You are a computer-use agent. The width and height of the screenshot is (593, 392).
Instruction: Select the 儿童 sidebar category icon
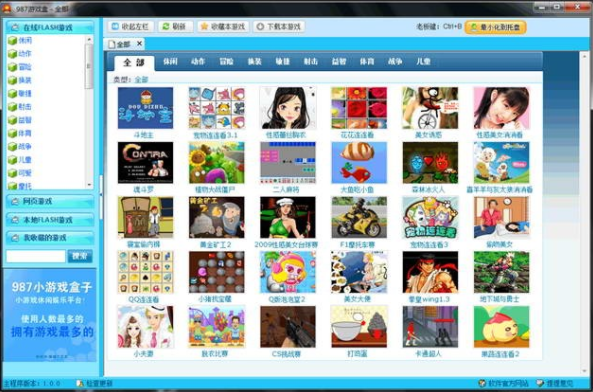coord(12,160)
